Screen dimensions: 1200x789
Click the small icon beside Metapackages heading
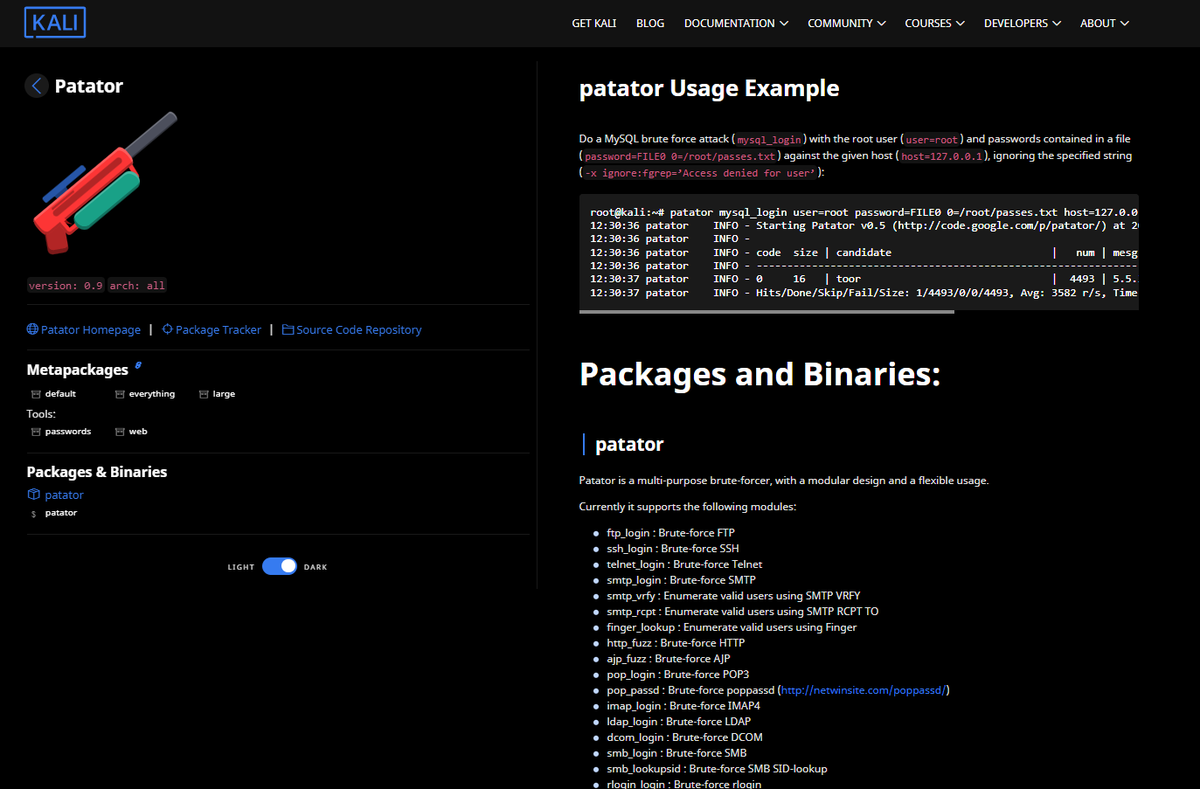[138, 366]
